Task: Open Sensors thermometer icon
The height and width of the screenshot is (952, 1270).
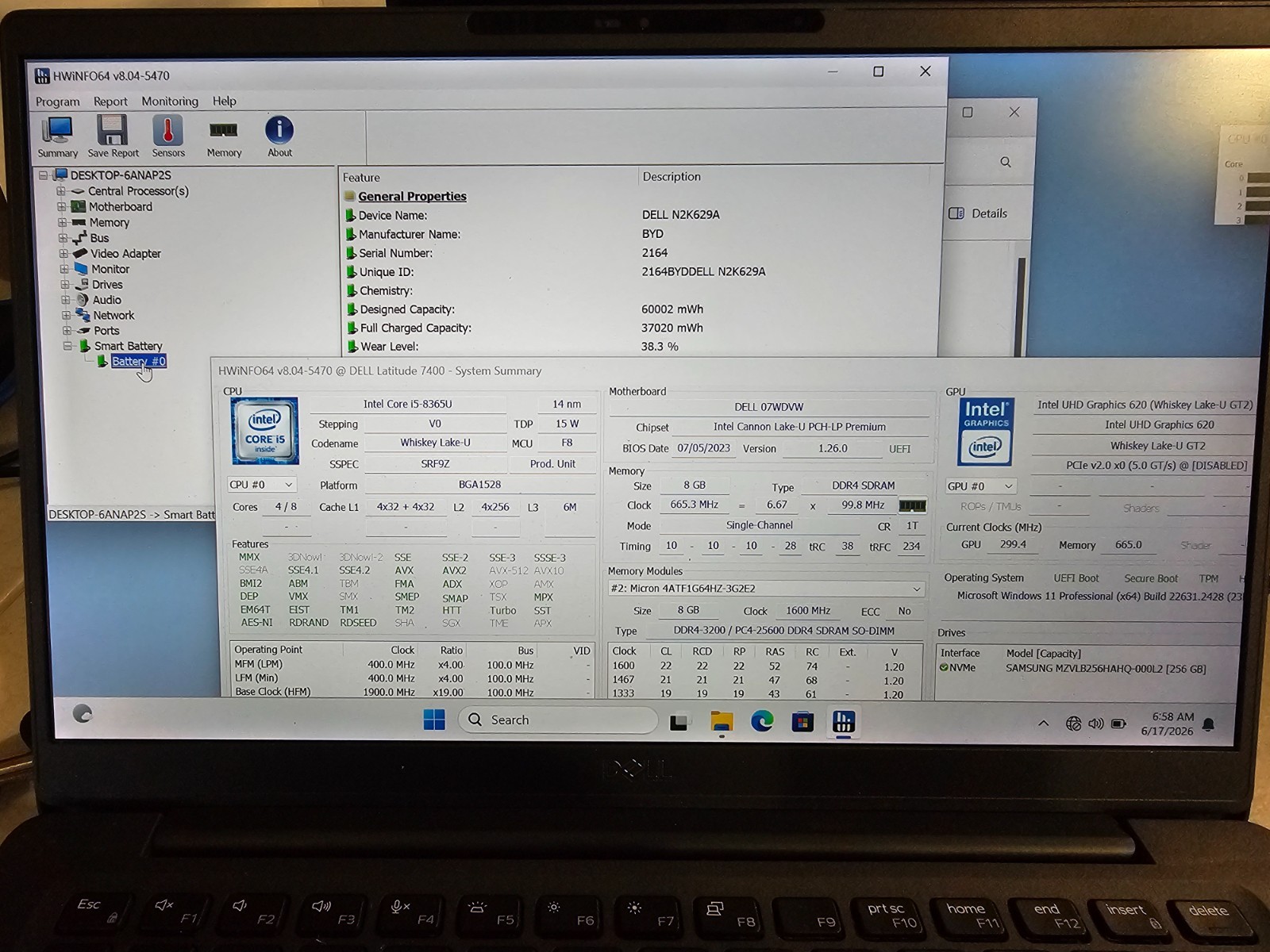Action: [167, 136]
